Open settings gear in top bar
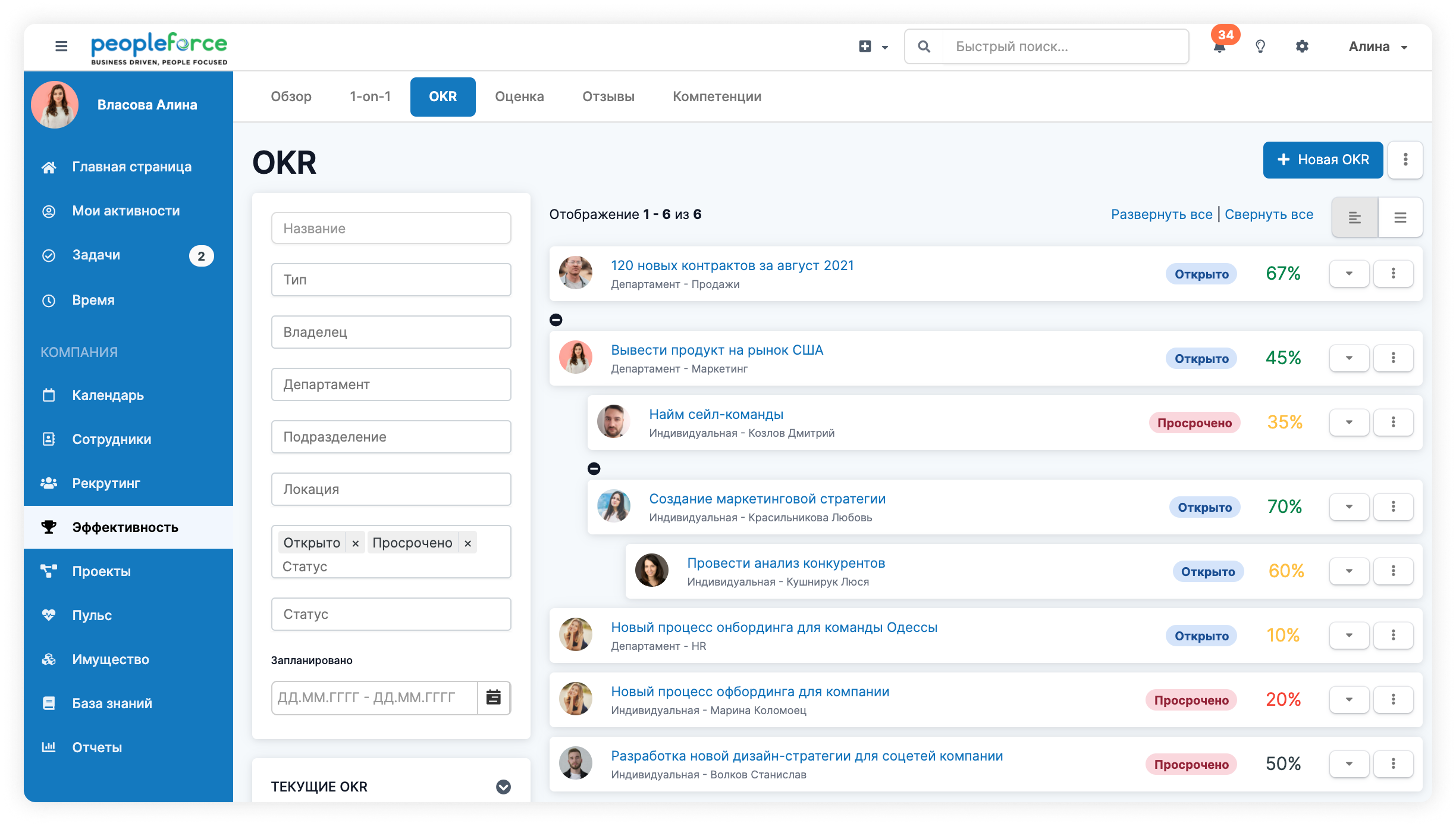This screenshot has width=1456, height=826. point(1302,46)
